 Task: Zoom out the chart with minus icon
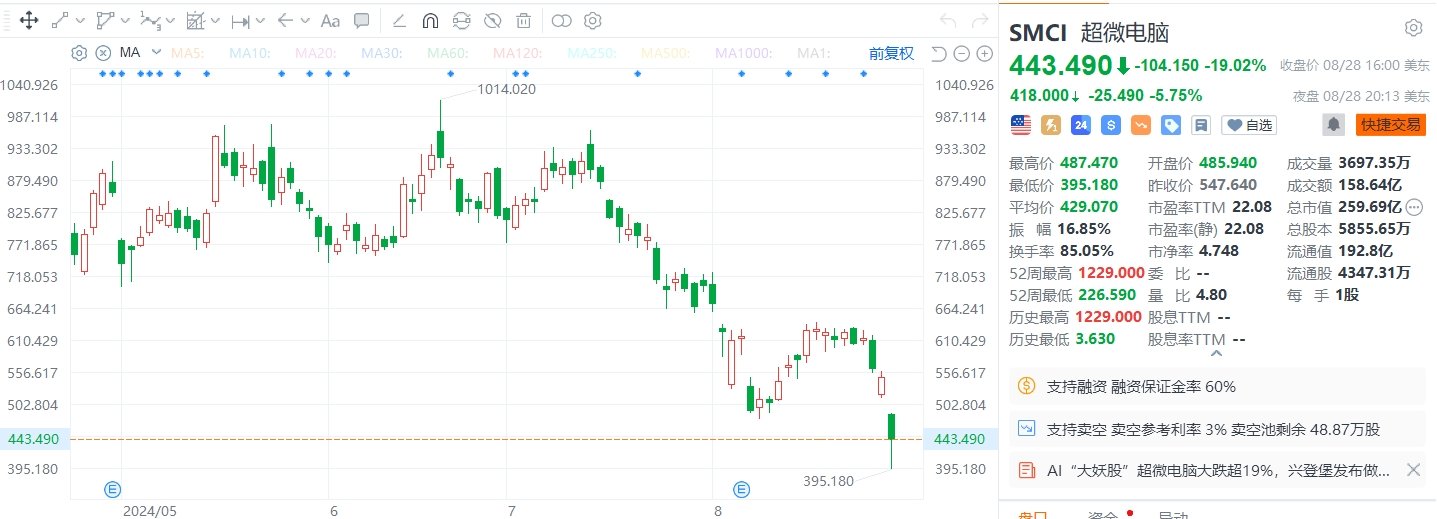961,54
